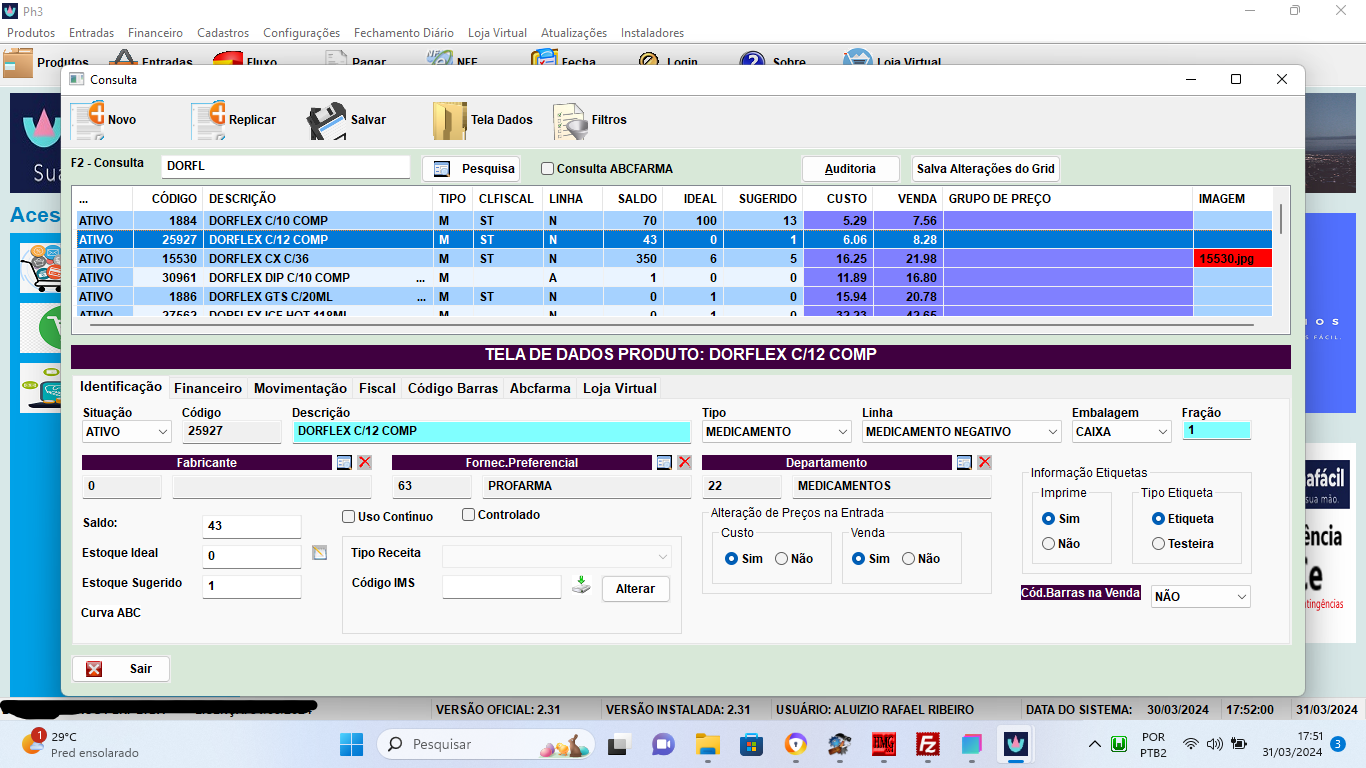Switch to the Código Barras tab
1366x768 pixels.
pyautogui.click(x=453, y=388)
